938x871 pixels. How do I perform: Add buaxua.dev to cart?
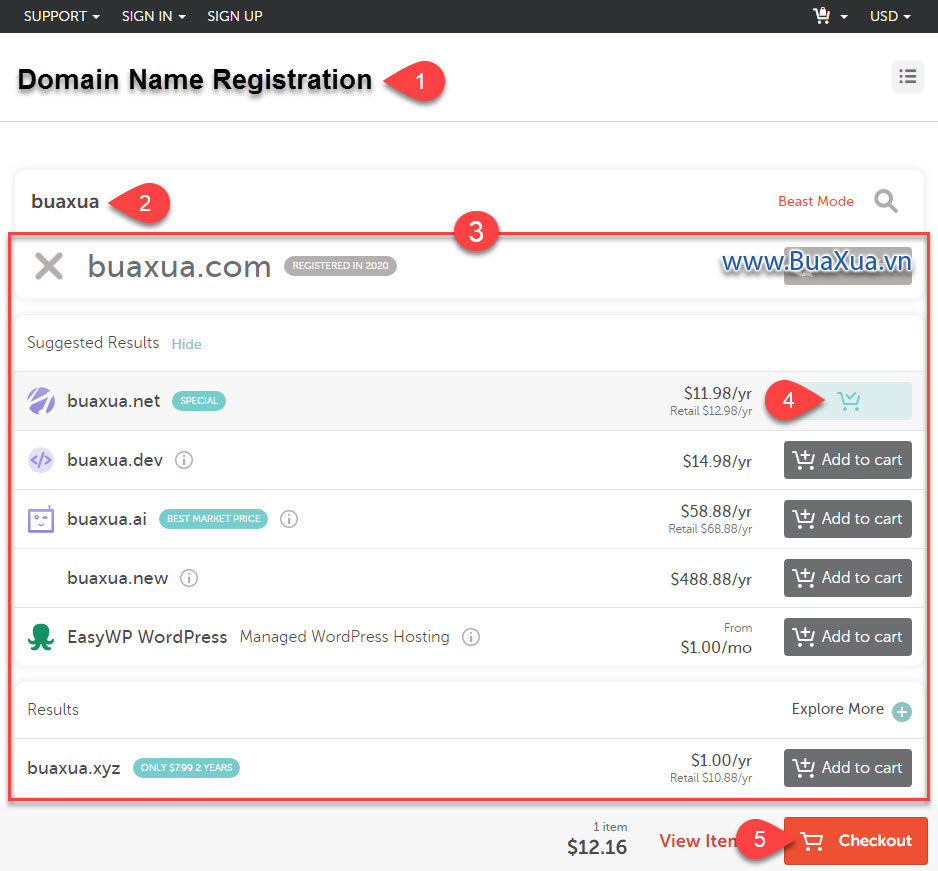[x=848, y=460]
